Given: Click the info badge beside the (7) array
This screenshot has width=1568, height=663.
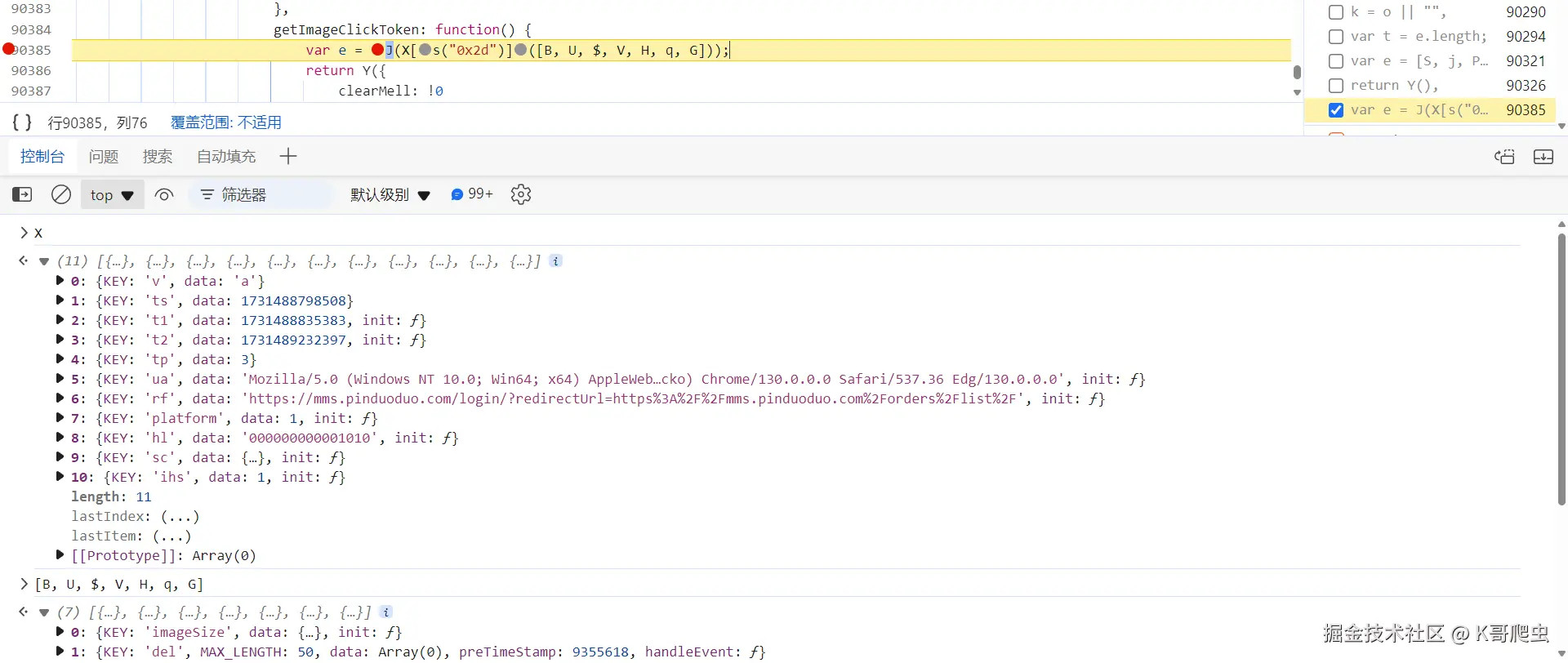Looking at the screenshot, I should (x=386, y=612).
